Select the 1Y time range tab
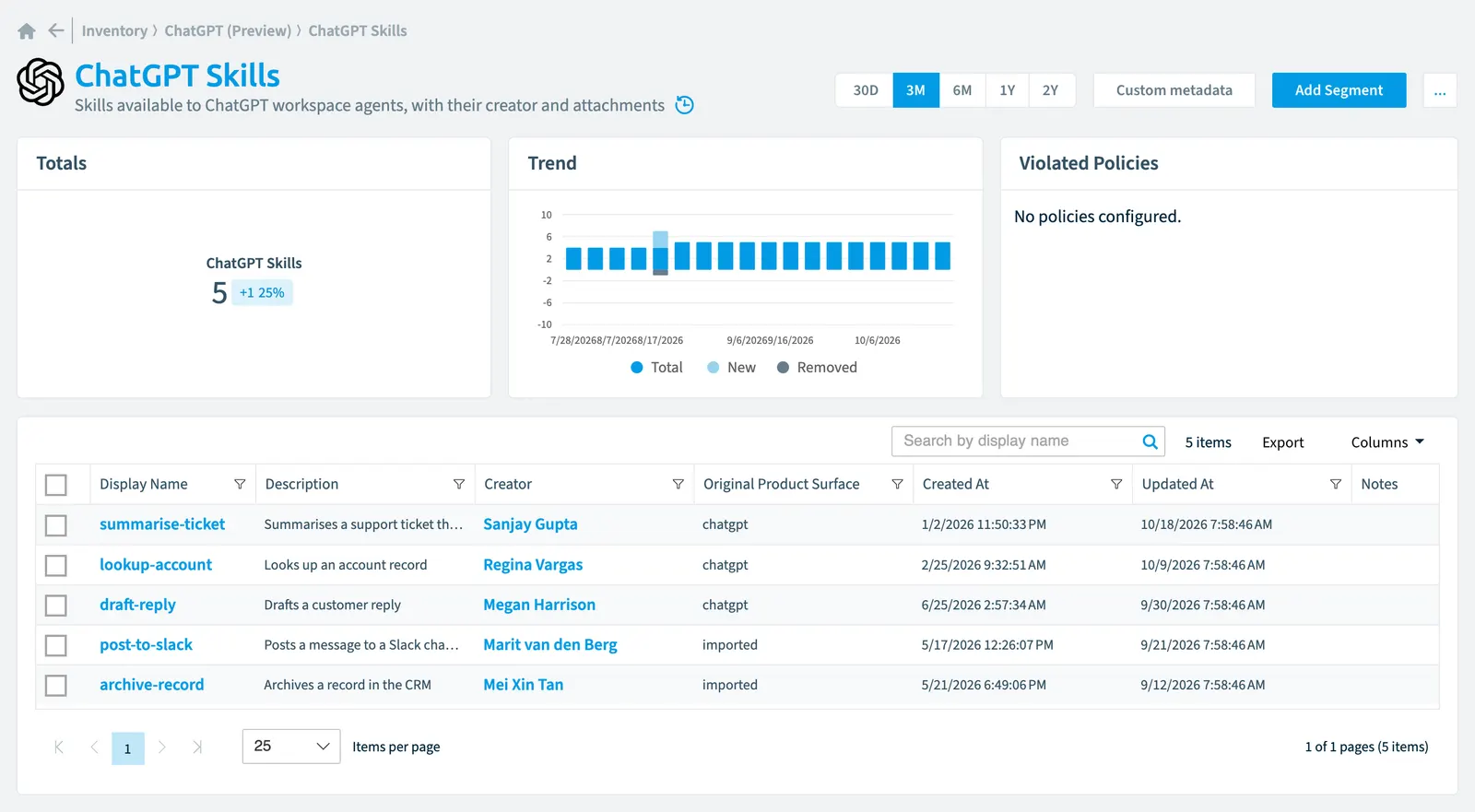Viewport: 1475px width, 812px height. coord(1008,90)
